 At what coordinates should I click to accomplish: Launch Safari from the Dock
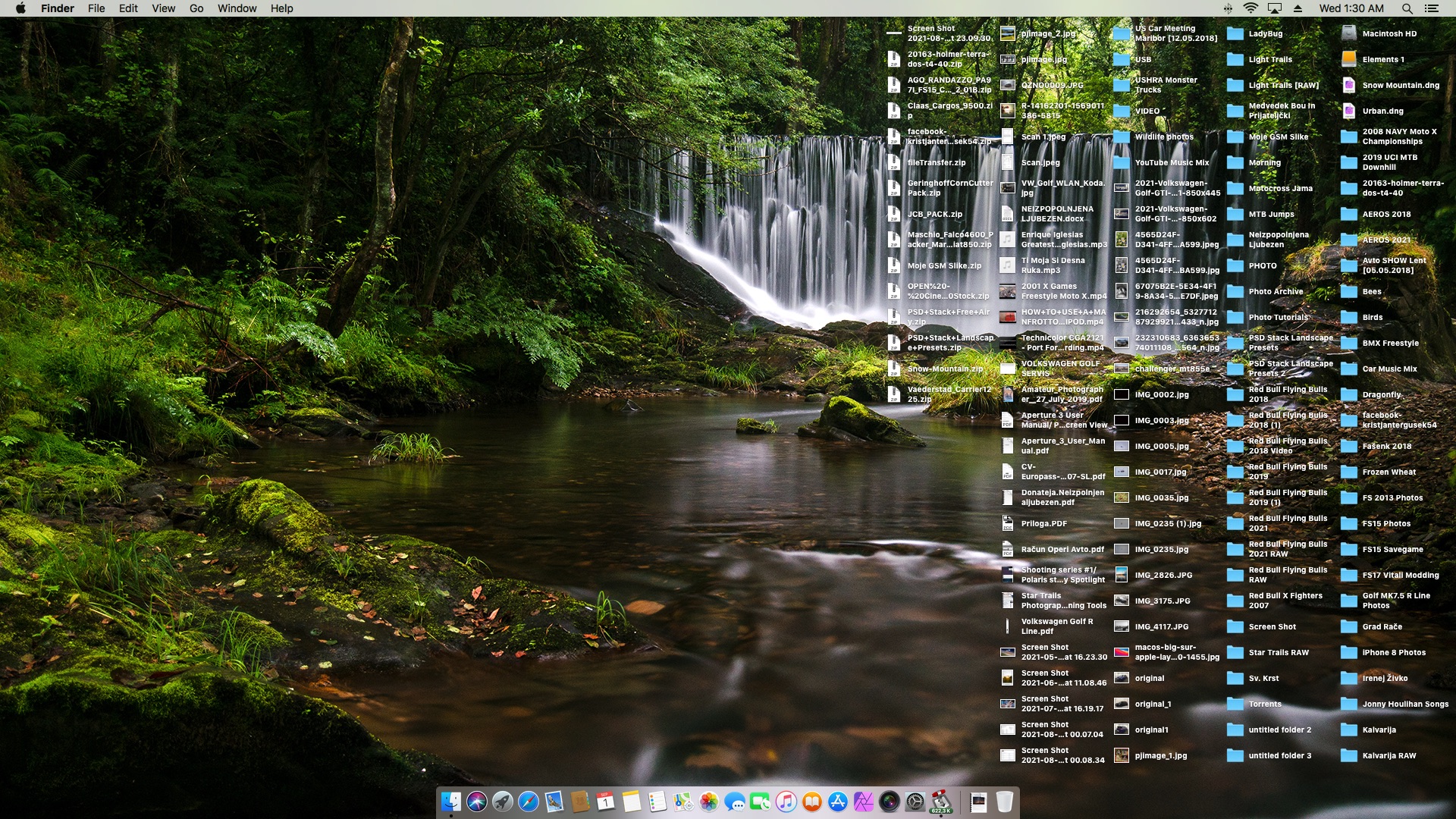(x=529, y=802)
